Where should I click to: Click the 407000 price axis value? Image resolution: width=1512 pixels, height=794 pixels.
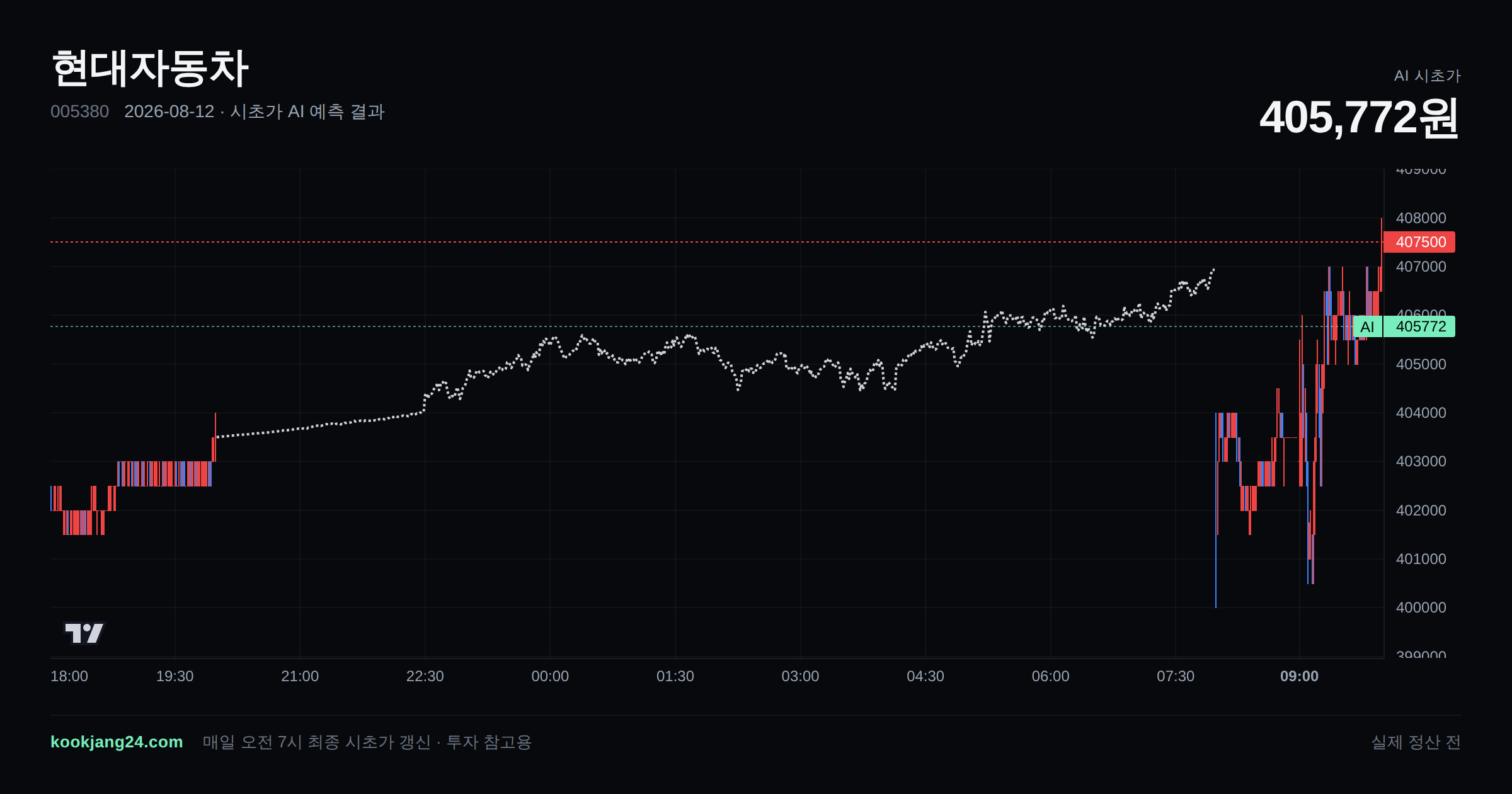[1421, 267]
